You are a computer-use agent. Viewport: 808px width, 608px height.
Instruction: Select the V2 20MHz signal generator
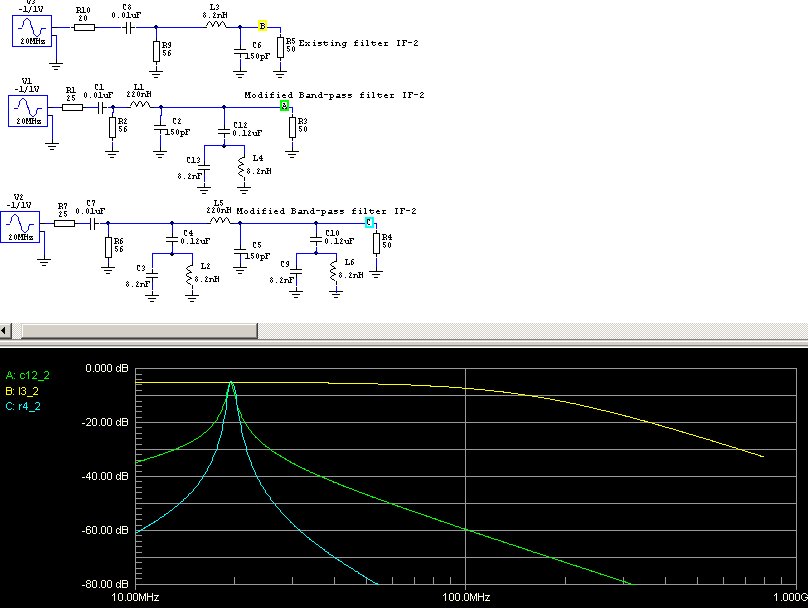coord(20,227)
